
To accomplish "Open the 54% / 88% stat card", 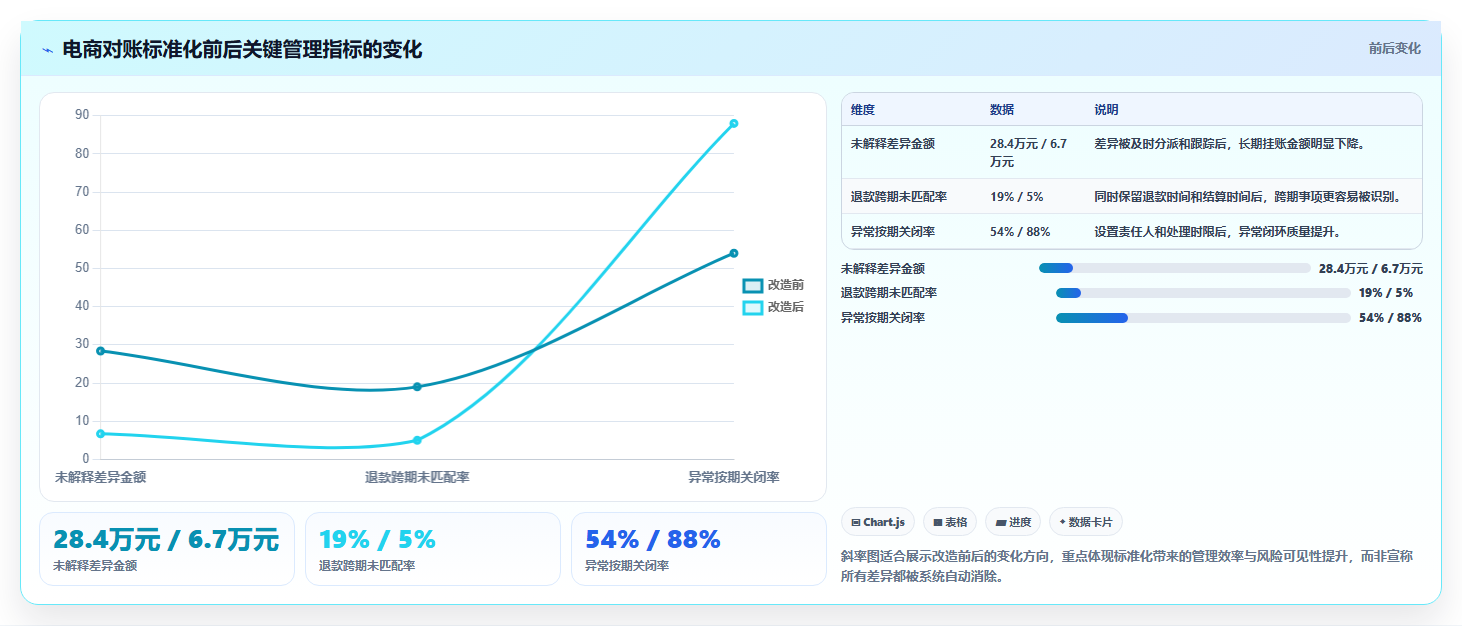I will (x=699, y=549).
